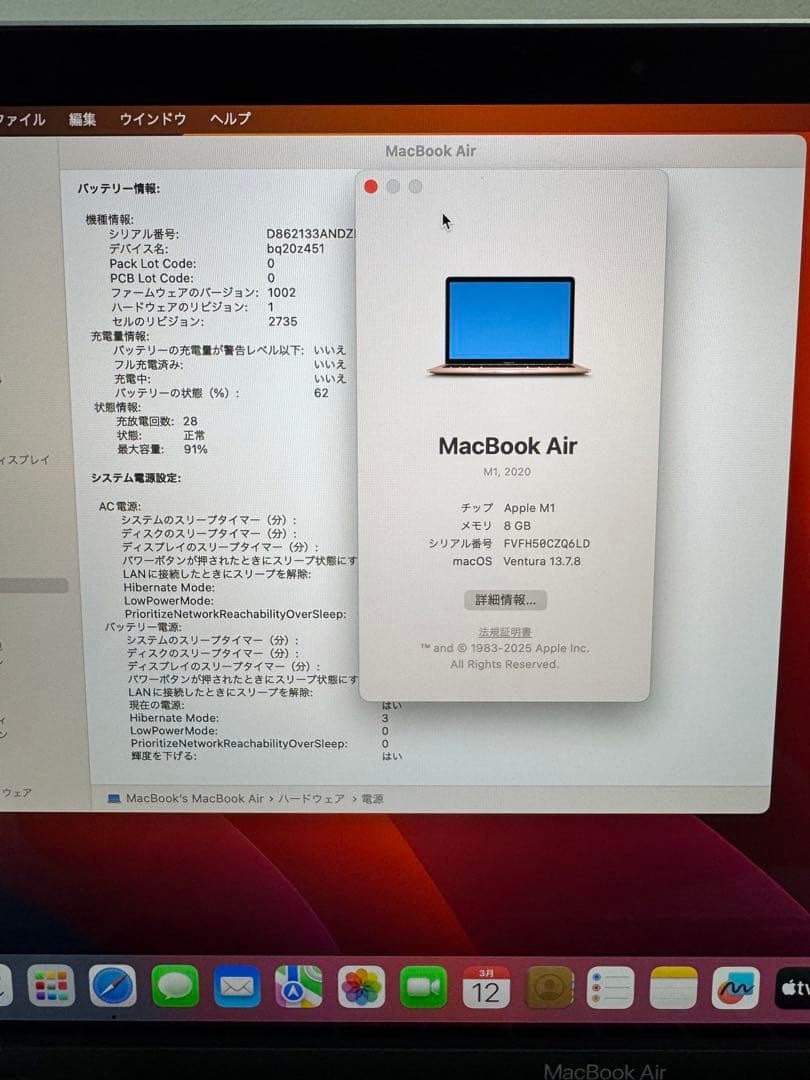Click the battery serial D862133ANDZ value

(x=311, y=233)
